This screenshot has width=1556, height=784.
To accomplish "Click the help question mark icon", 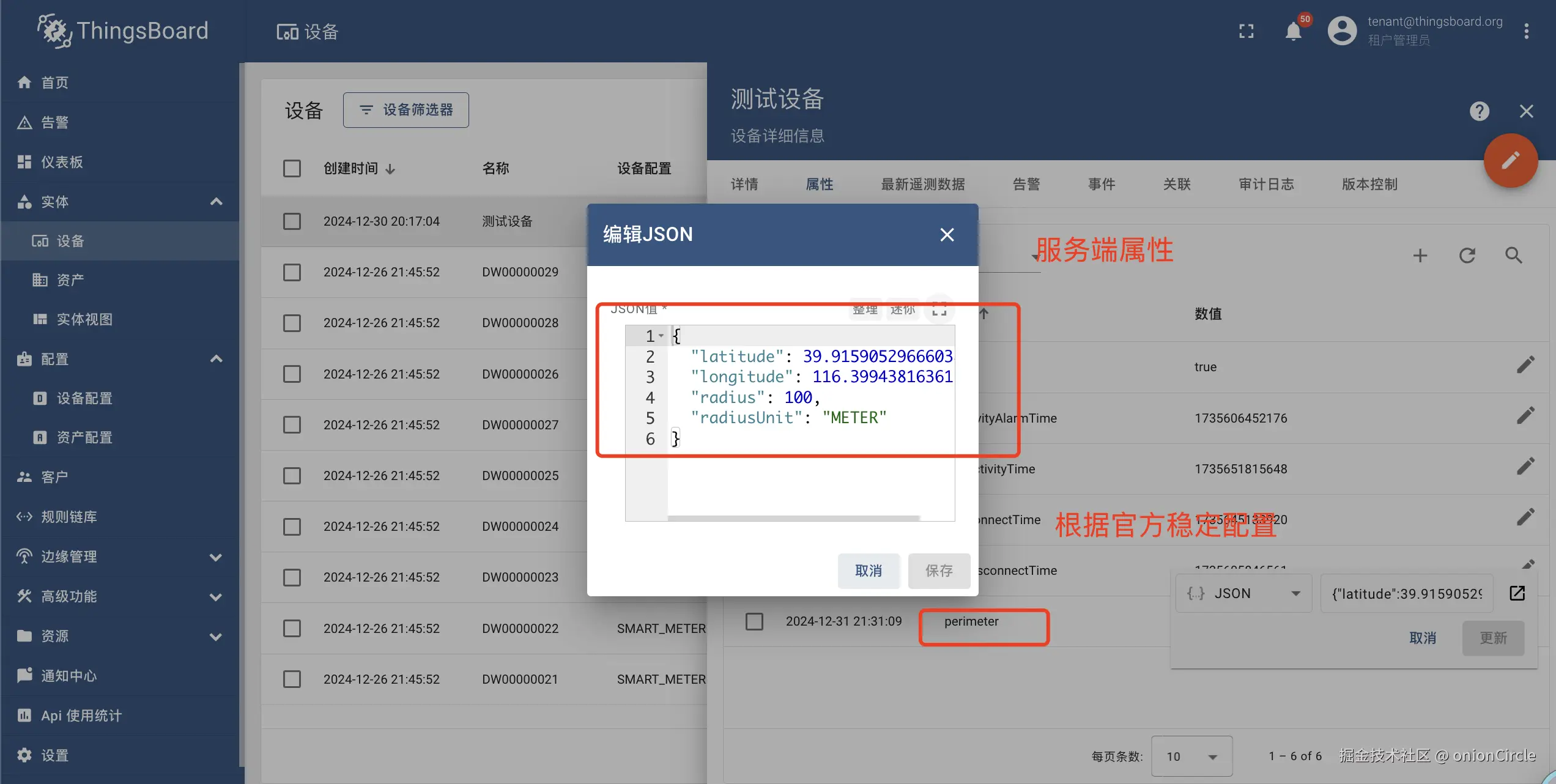I will (x=1479, y=111).
